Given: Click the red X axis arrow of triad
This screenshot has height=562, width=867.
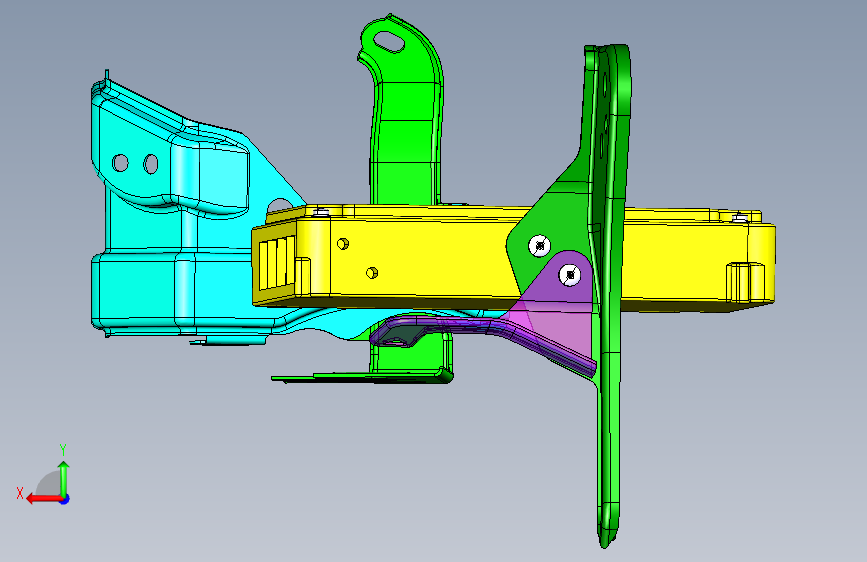Looking at the screenshot, I should pyautogui.click(x=44, y=498).
